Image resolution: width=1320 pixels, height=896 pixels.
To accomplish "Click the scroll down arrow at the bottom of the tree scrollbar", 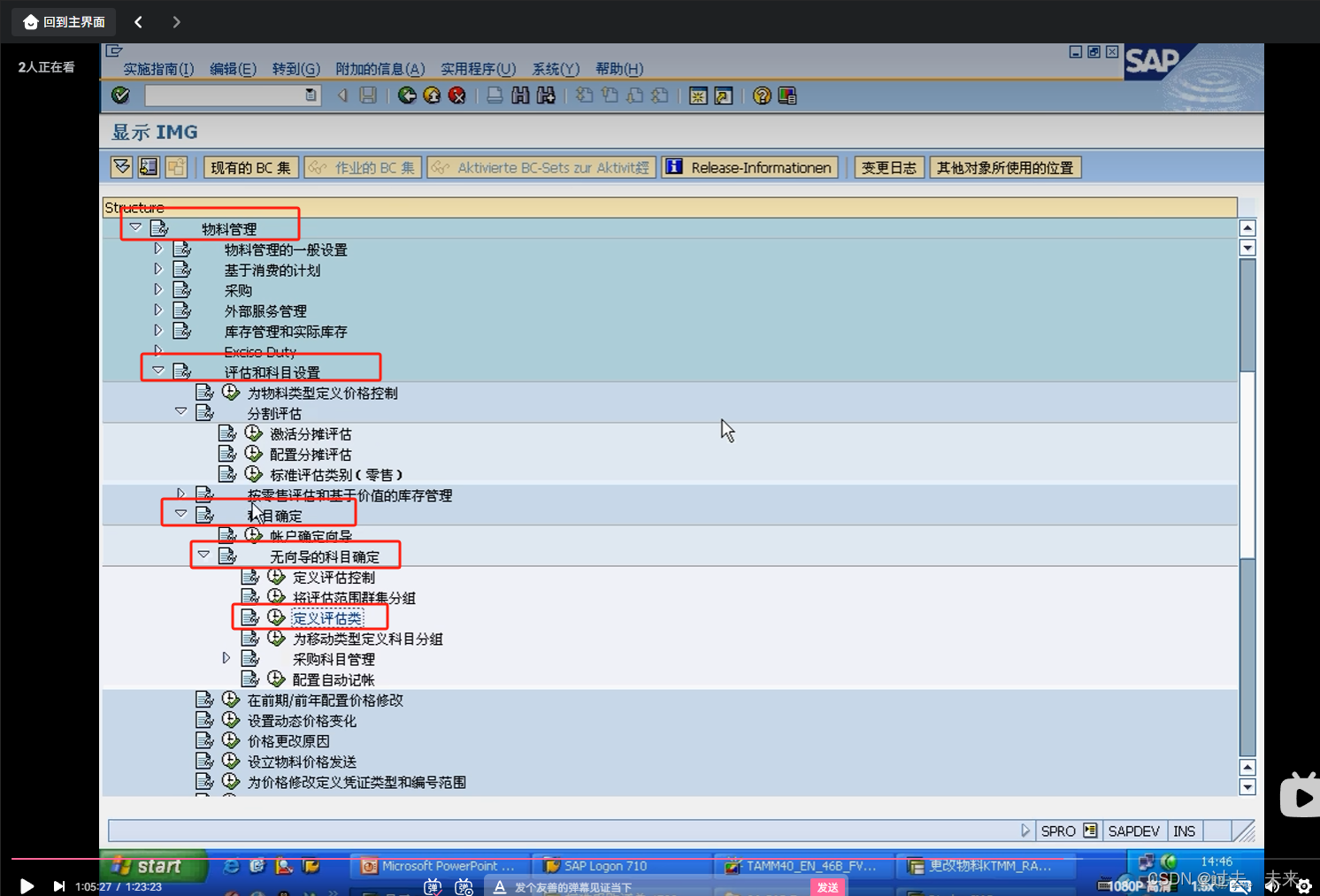I will (x=1247, y=787).
